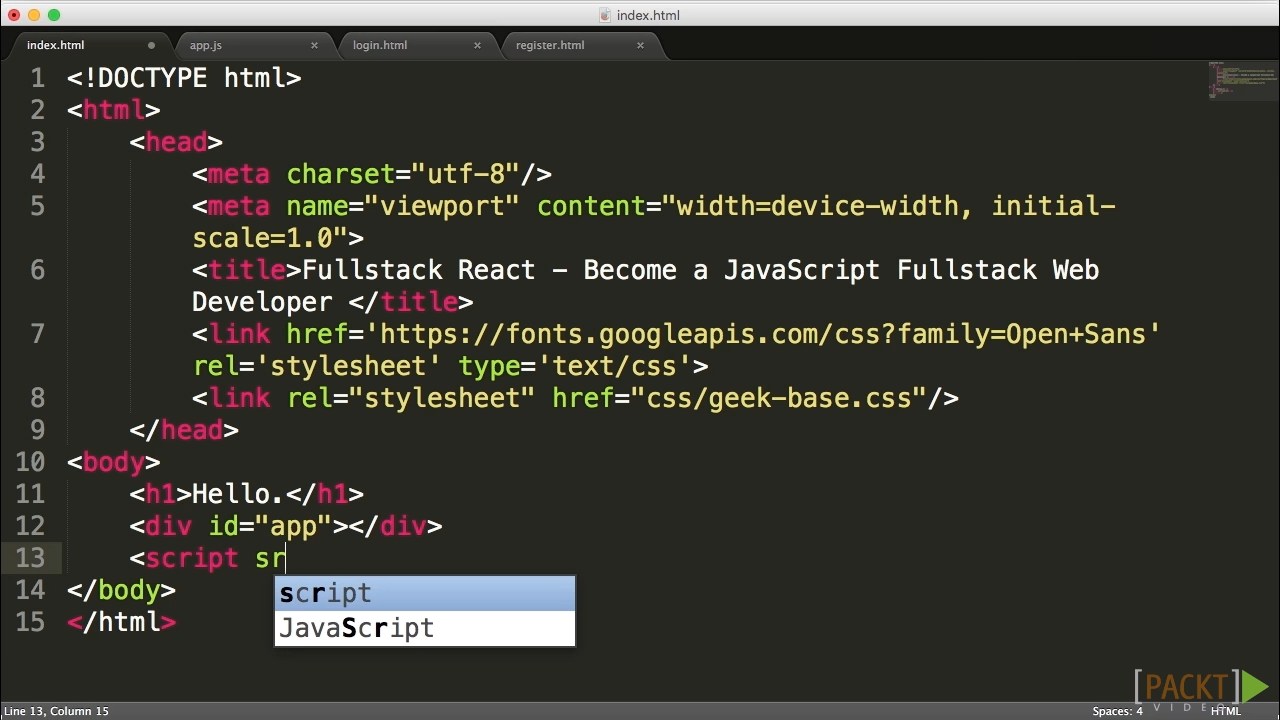Close the app.js tab
Viewport: 1280px width, 720px height.
(x=314, y=45)
